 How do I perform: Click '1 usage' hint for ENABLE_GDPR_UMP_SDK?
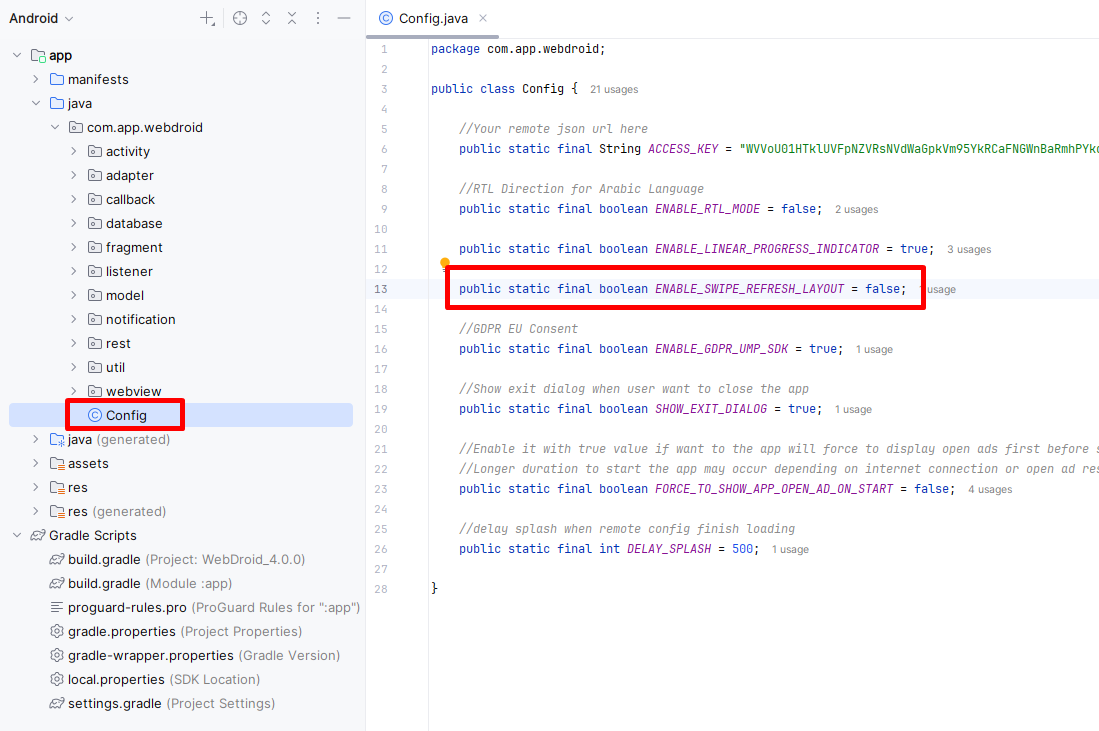(x=874, y=350)
